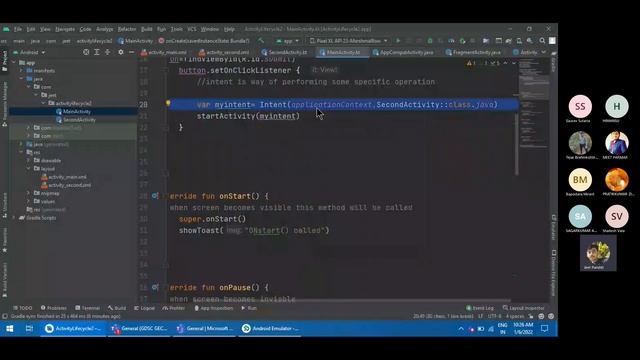This screenshot has width=640, height=360.
Task: Open the TODO tool window
Action: point(22,308)
